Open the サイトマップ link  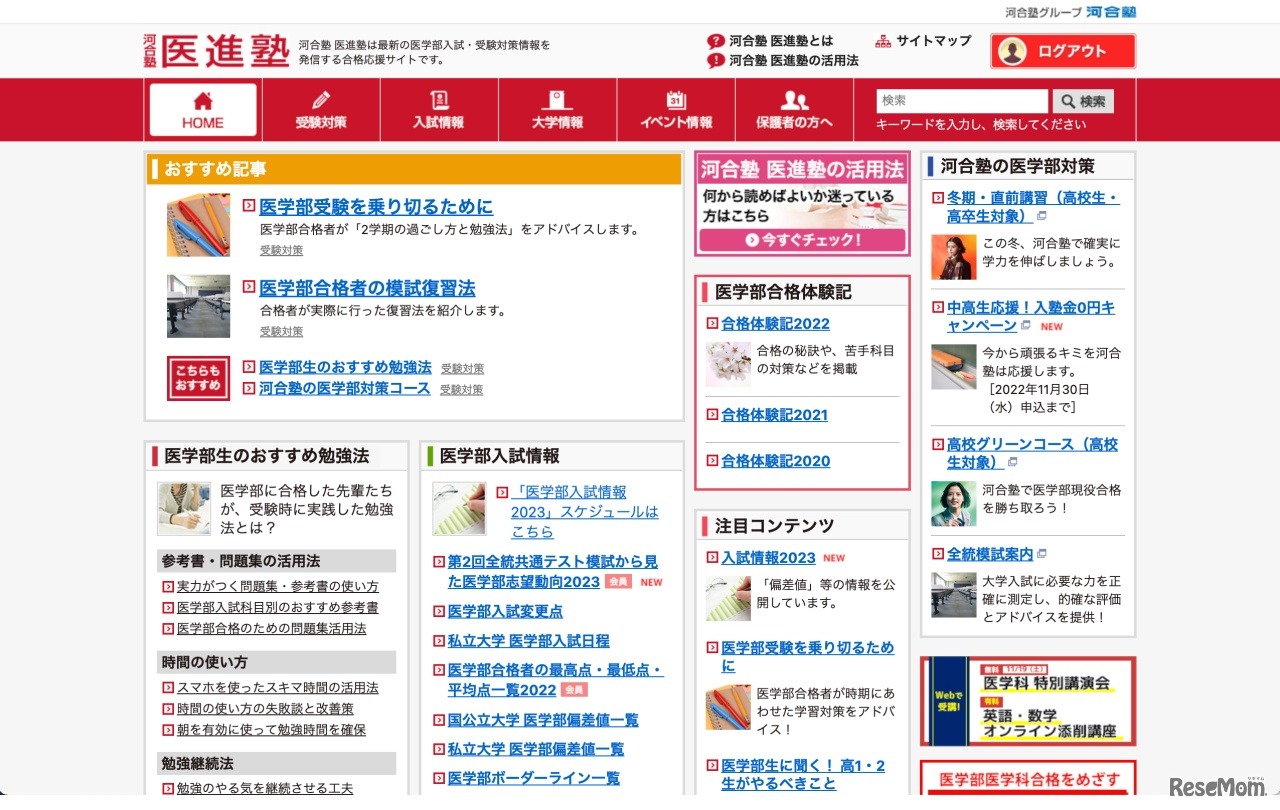coord(933,41)
